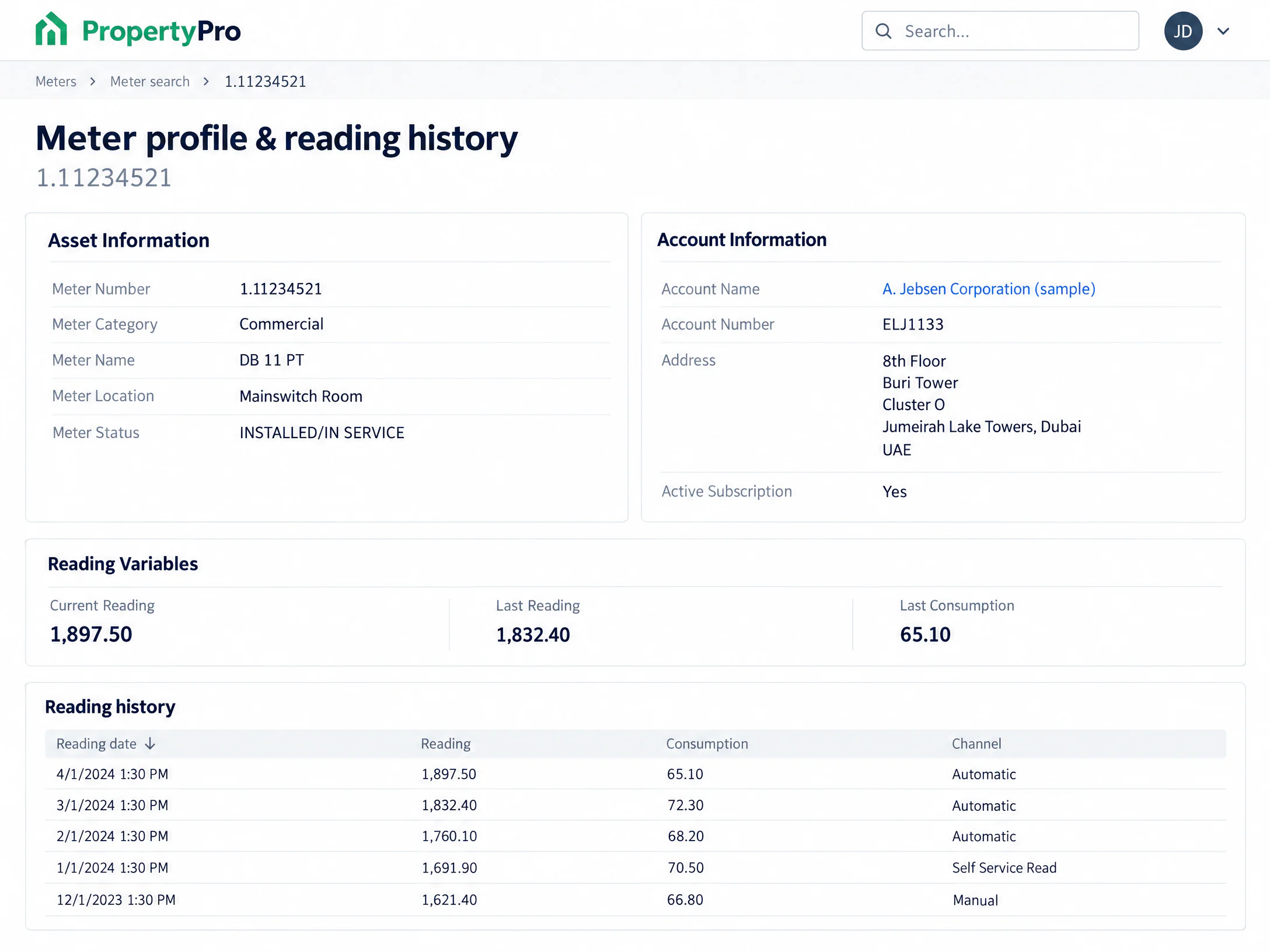This screenshot has height=952, width=1270.
Task: Click the 70.50 consumption value
Action: (x=685, y=867)
